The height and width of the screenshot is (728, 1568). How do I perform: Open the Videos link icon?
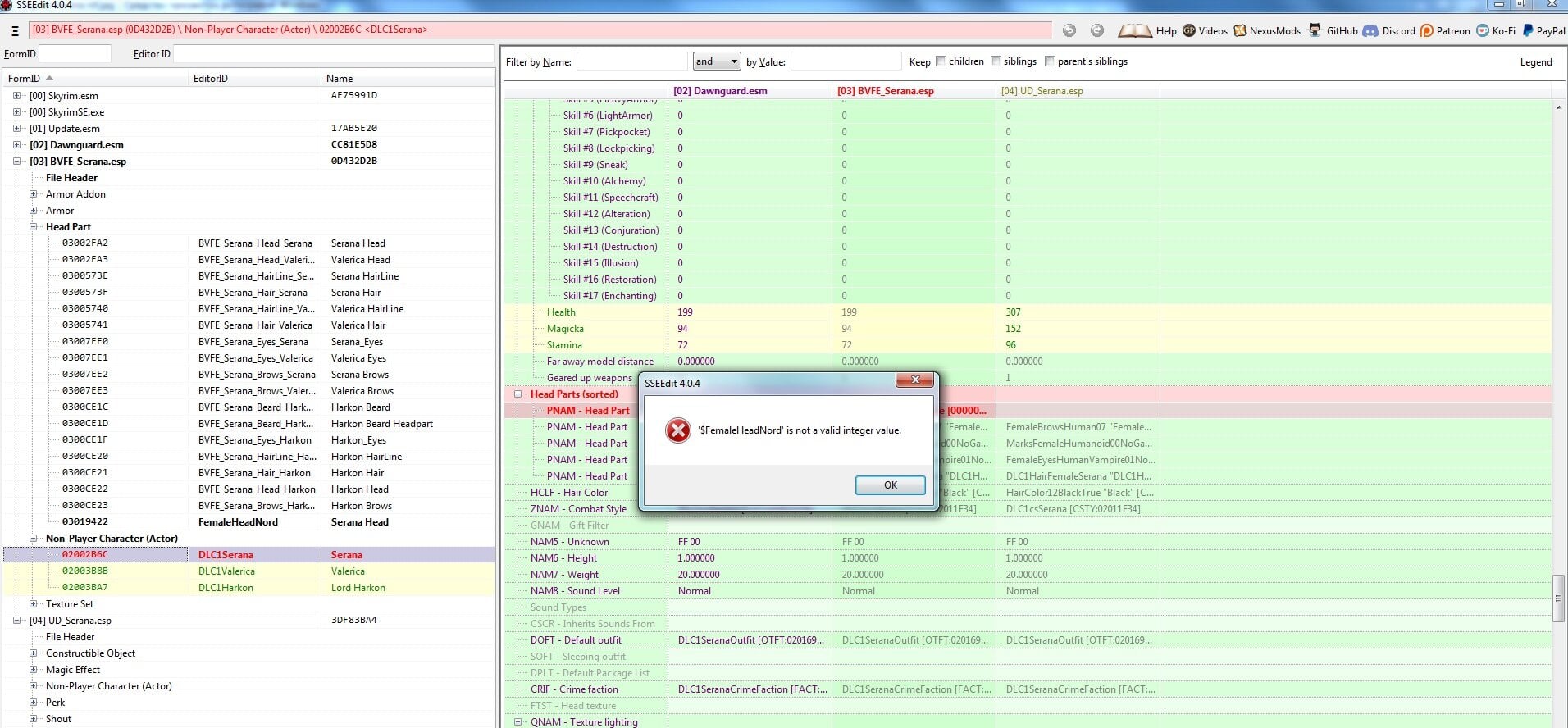click(x=1189, y=30)
